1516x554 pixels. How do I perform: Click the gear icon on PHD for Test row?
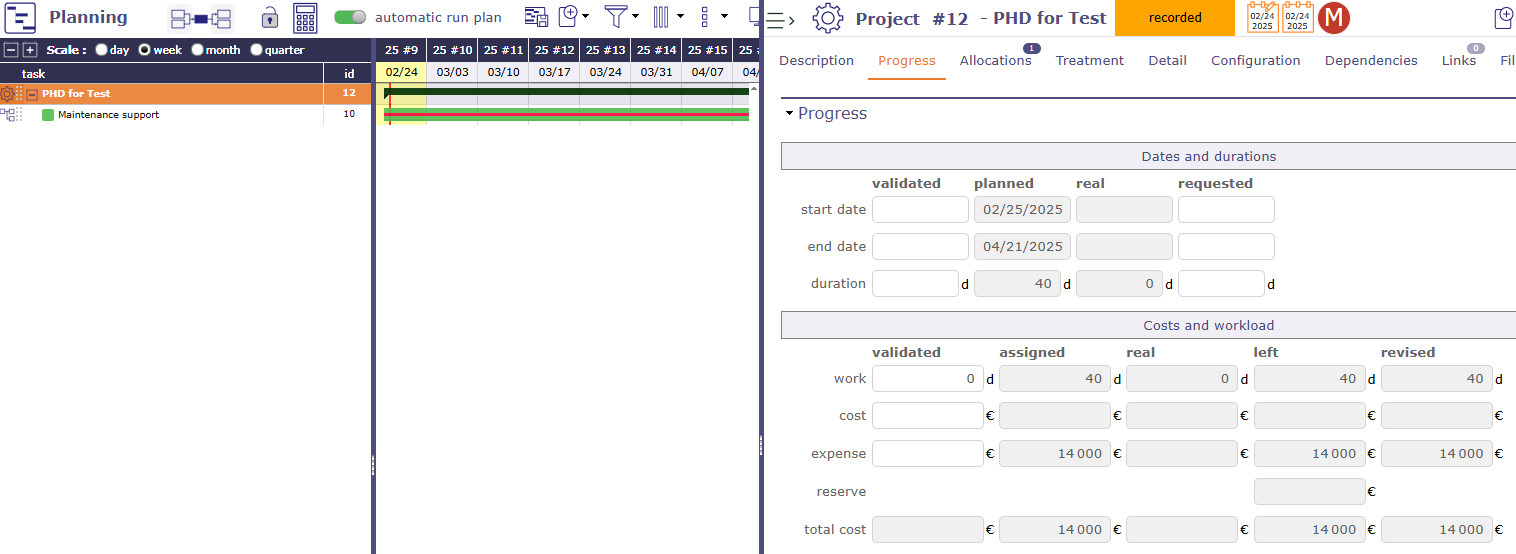point(7,93)
